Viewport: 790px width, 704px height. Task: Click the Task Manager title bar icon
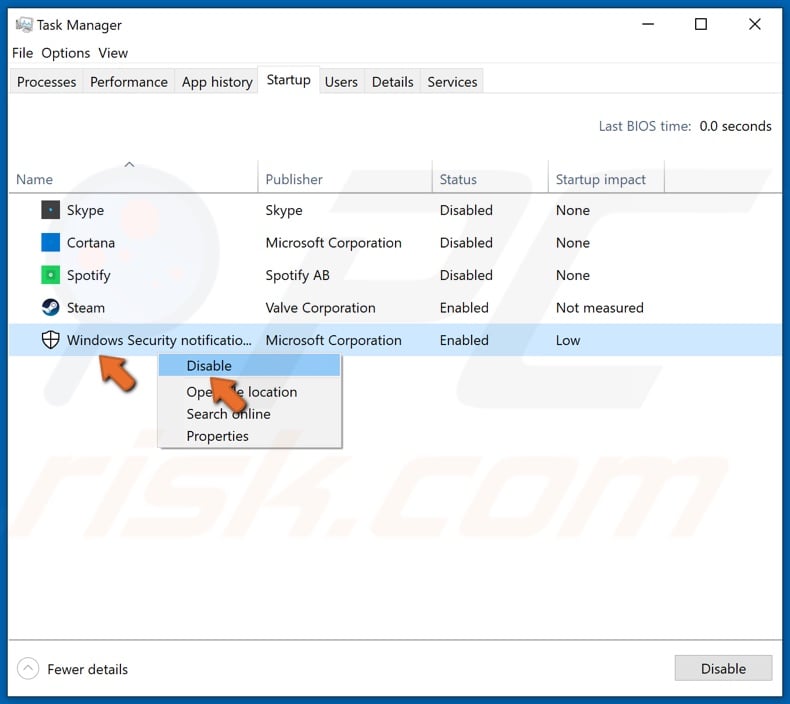coord(24,25)
